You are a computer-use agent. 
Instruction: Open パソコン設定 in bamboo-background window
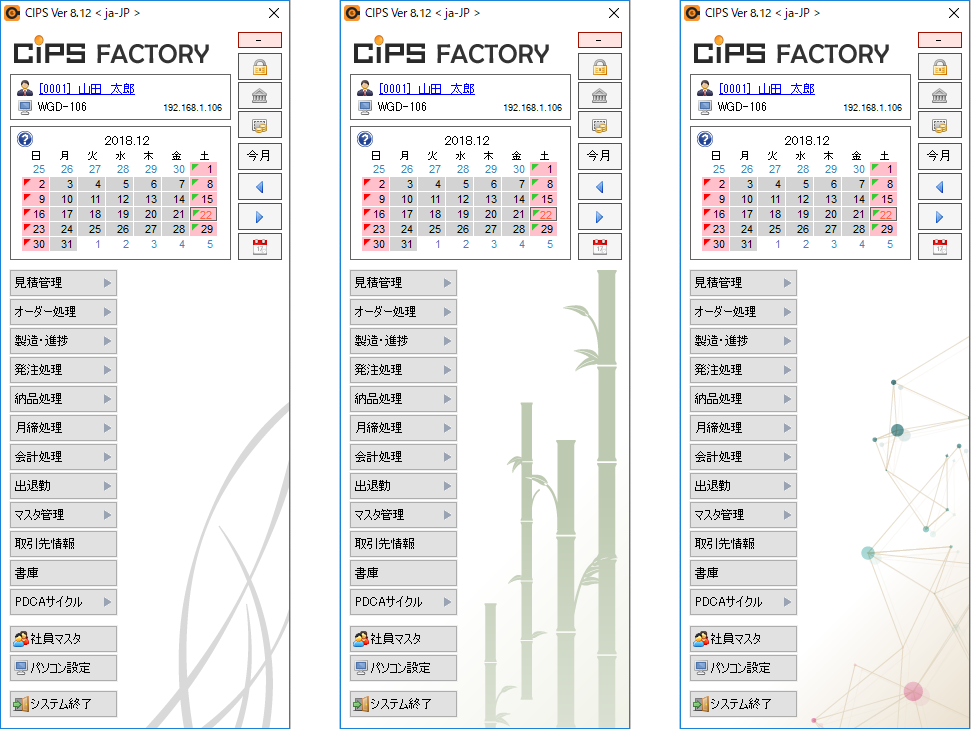[x=403, y=668]
